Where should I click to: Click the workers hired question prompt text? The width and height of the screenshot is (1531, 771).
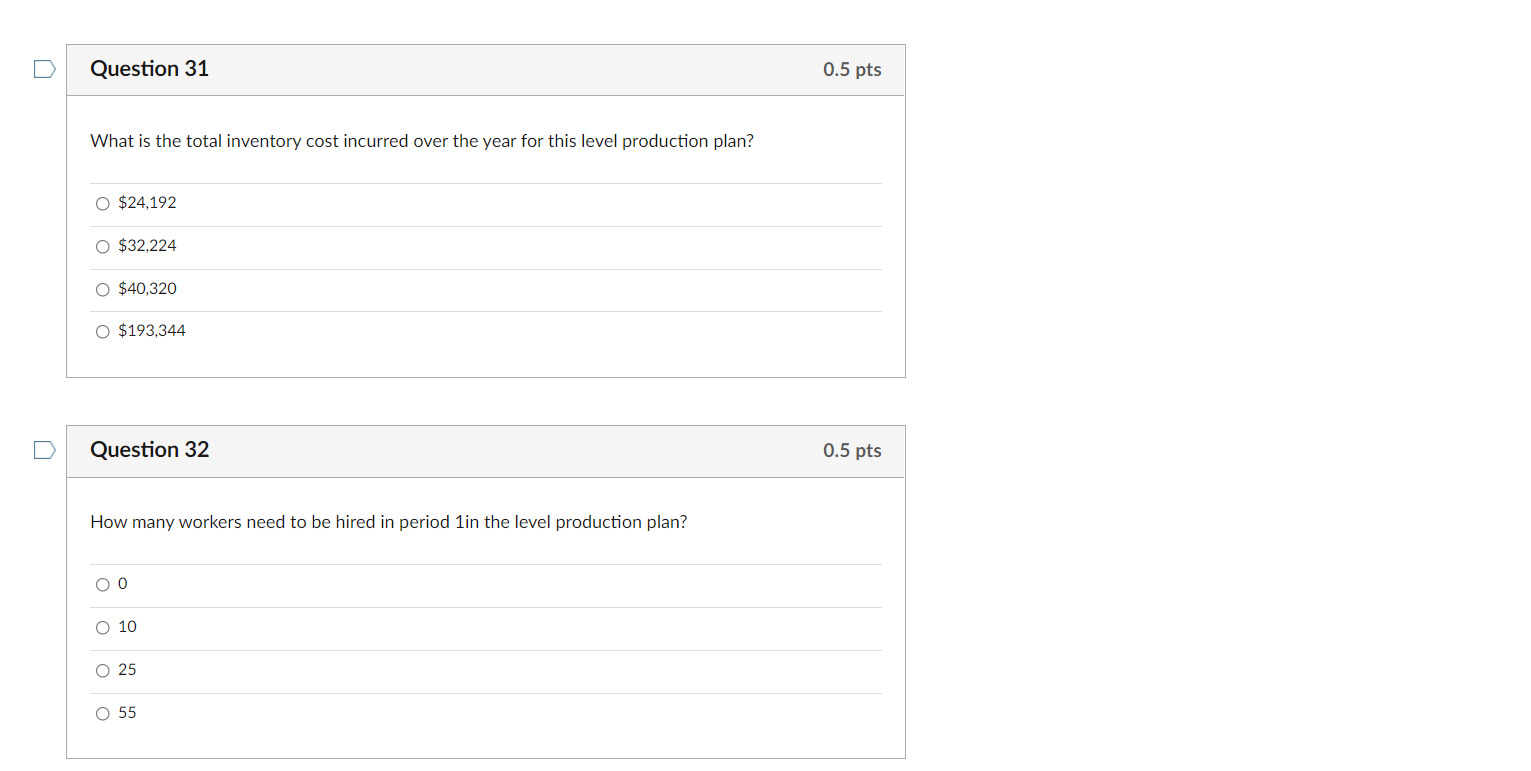(388, 521)
